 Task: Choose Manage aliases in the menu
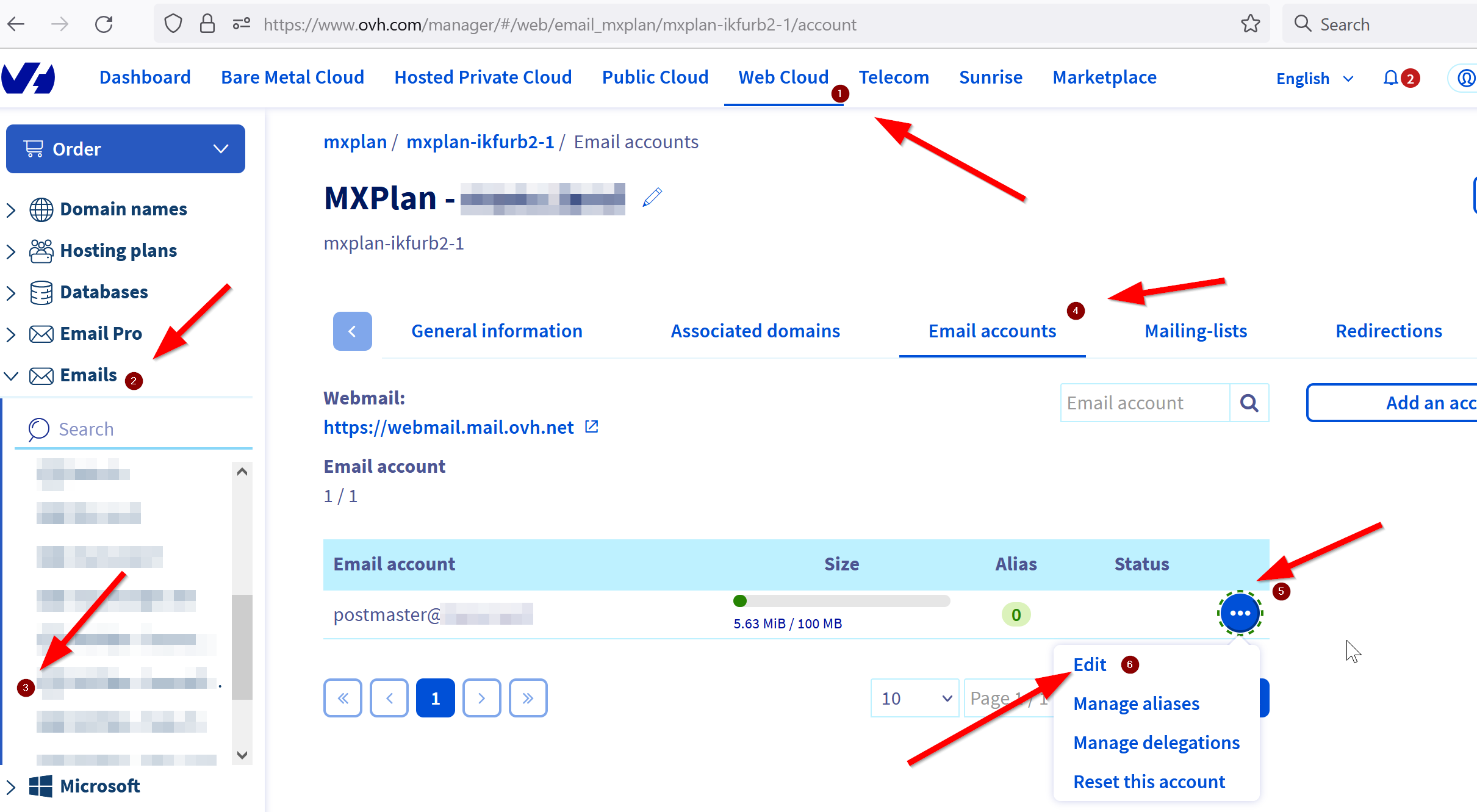click(x=1136, y=703)
